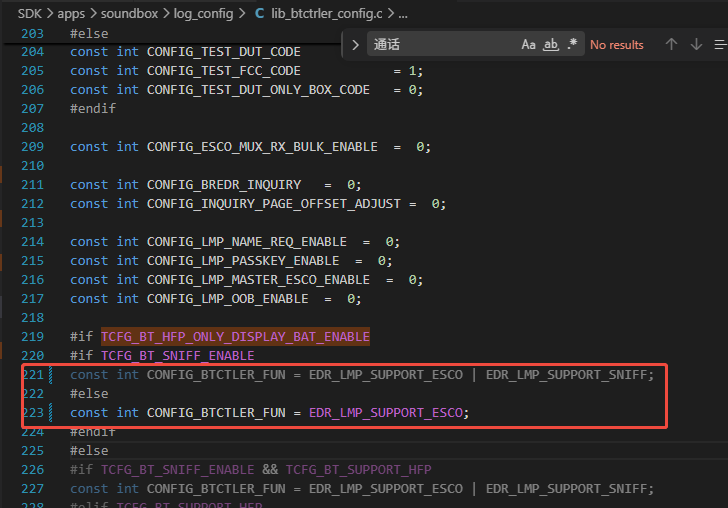Click the change marker beside line 223
This screenshot has width=728, height=508.
51,413
